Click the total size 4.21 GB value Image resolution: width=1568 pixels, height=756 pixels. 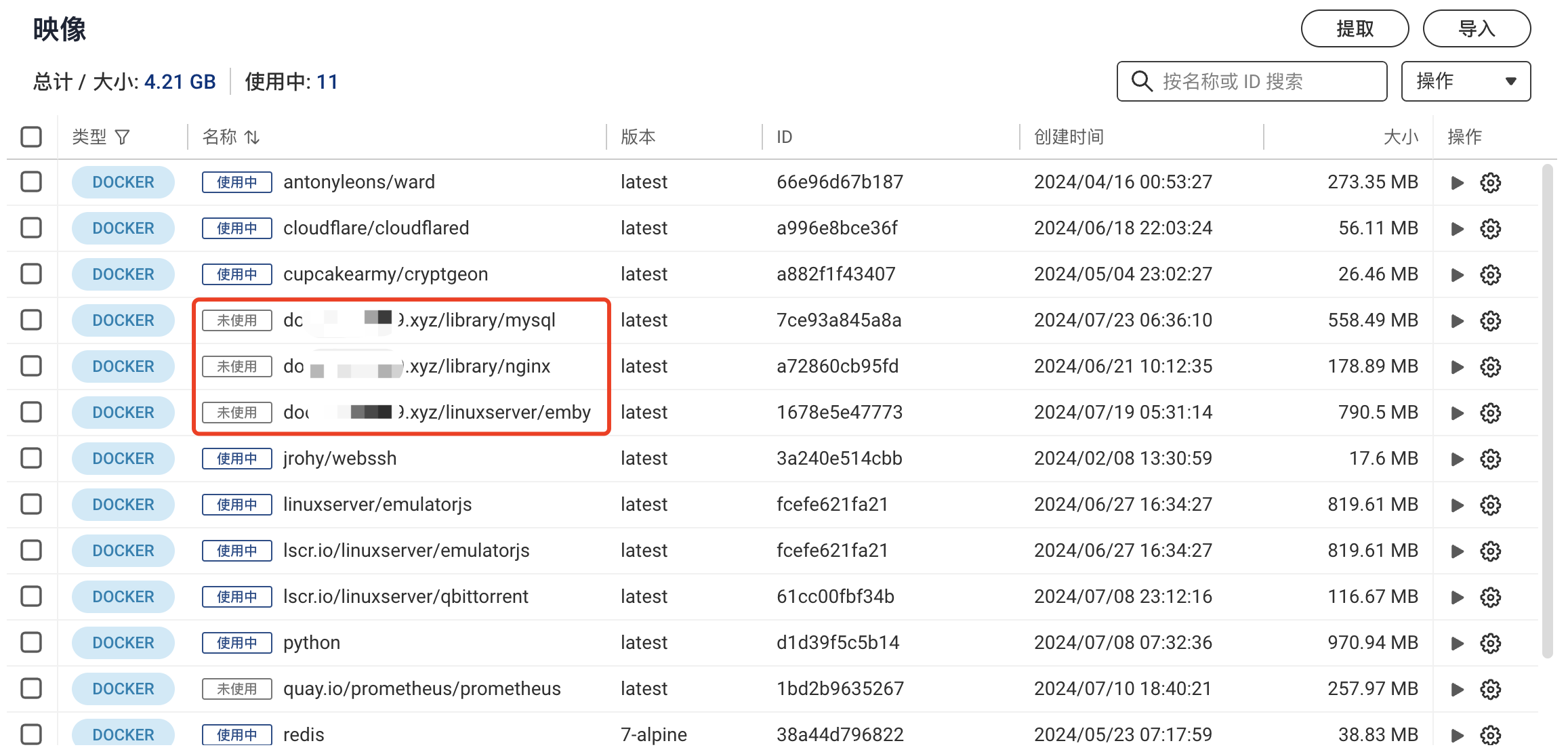tap(180, 82)
